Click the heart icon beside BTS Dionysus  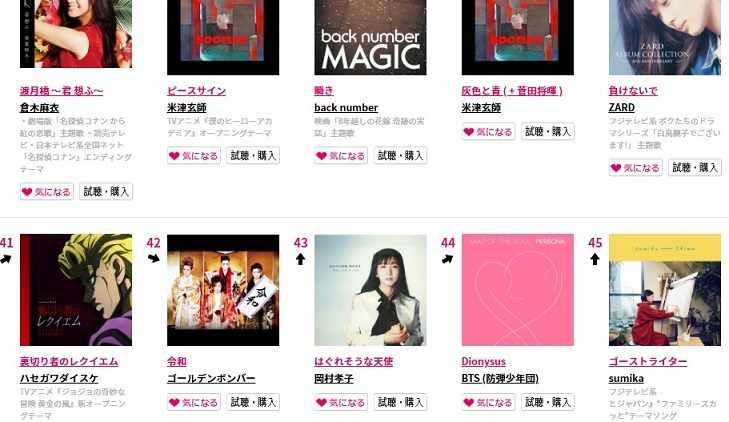pyautogui.click(x=469, y=402)
